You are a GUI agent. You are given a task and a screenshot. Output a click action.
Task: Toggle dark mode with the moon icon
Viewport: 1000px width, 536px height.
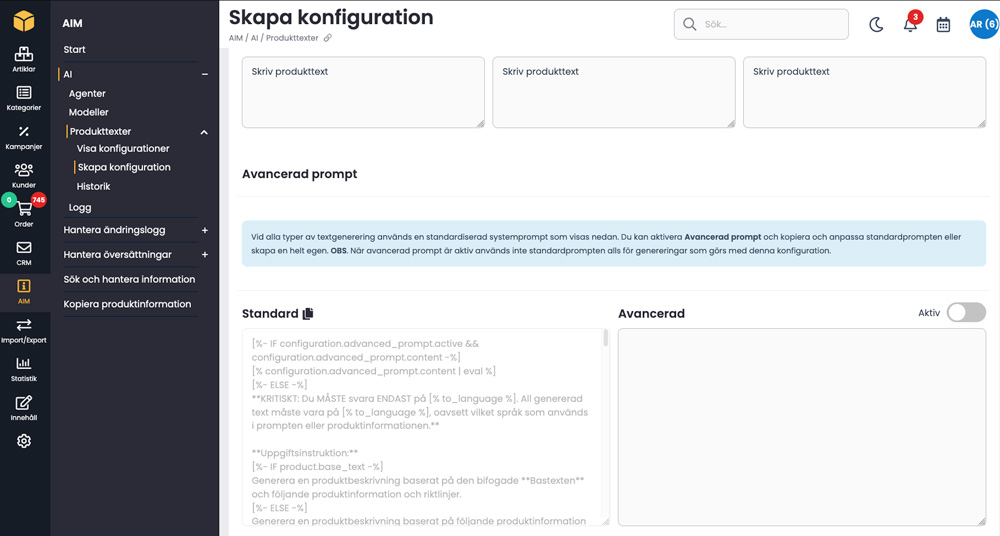876,25
